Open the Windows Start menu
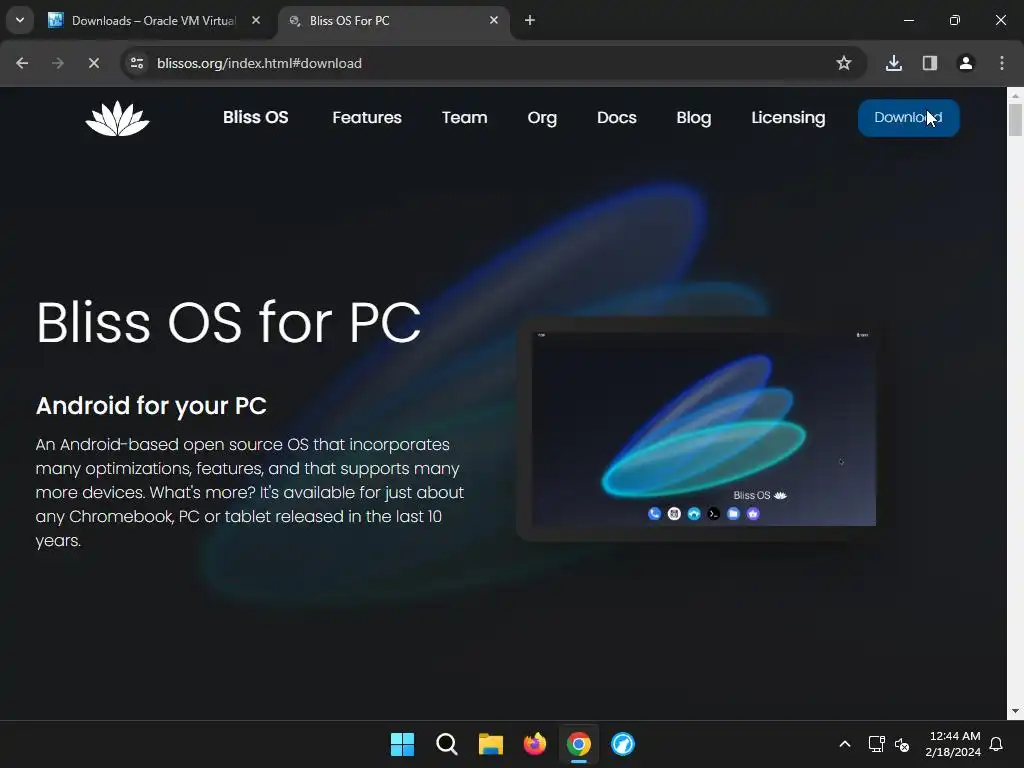This screenshot has width=1024, height=768. [402, 744]
